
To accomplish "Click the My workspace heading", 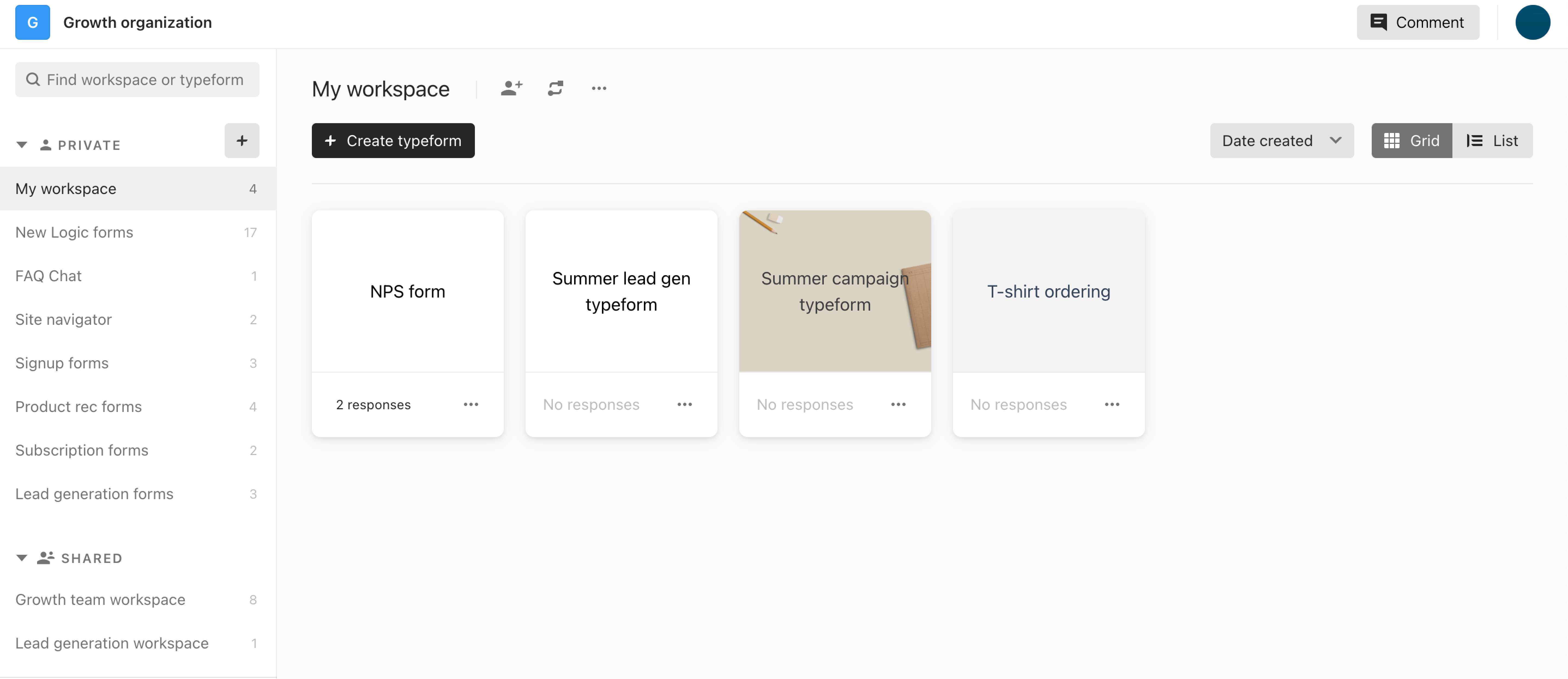I will pyautogui.click(x=381, y=89).
